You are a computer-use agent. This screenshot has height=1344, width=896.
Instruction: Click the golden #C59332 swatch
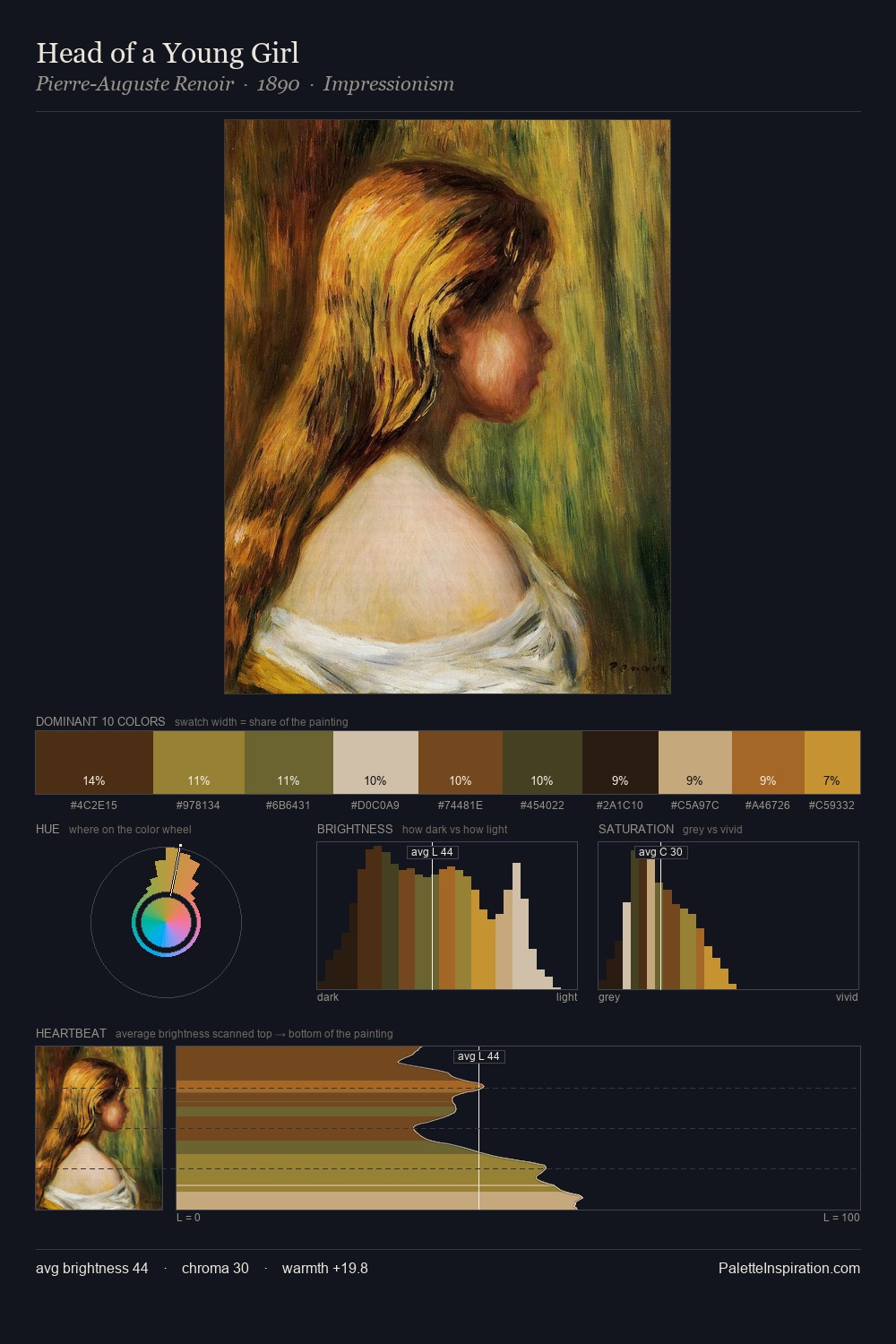click(x=832, y=762)
